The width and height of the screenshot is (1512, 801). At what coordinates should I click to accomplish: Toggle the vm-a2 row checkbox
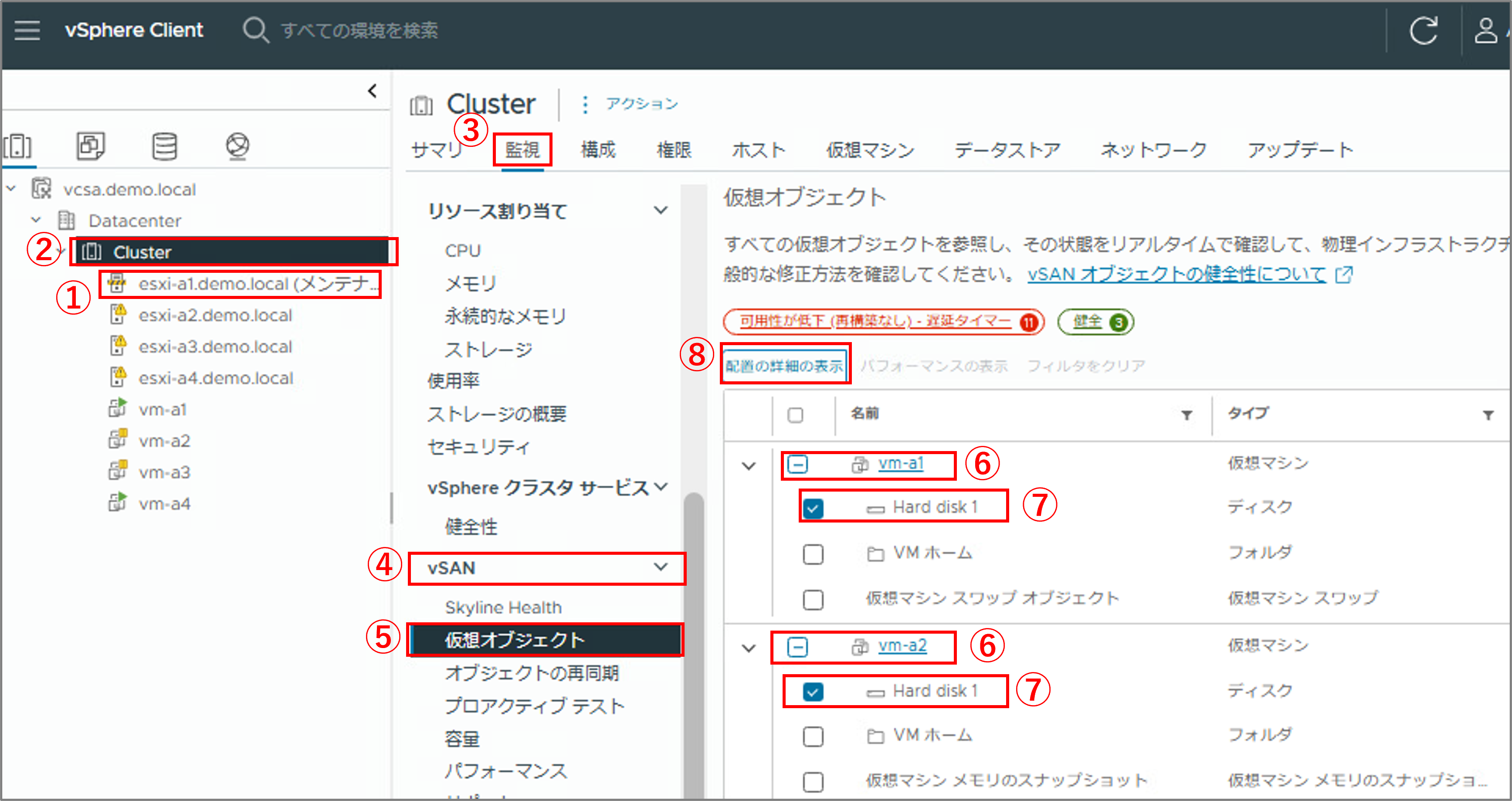tap(797, 647)
